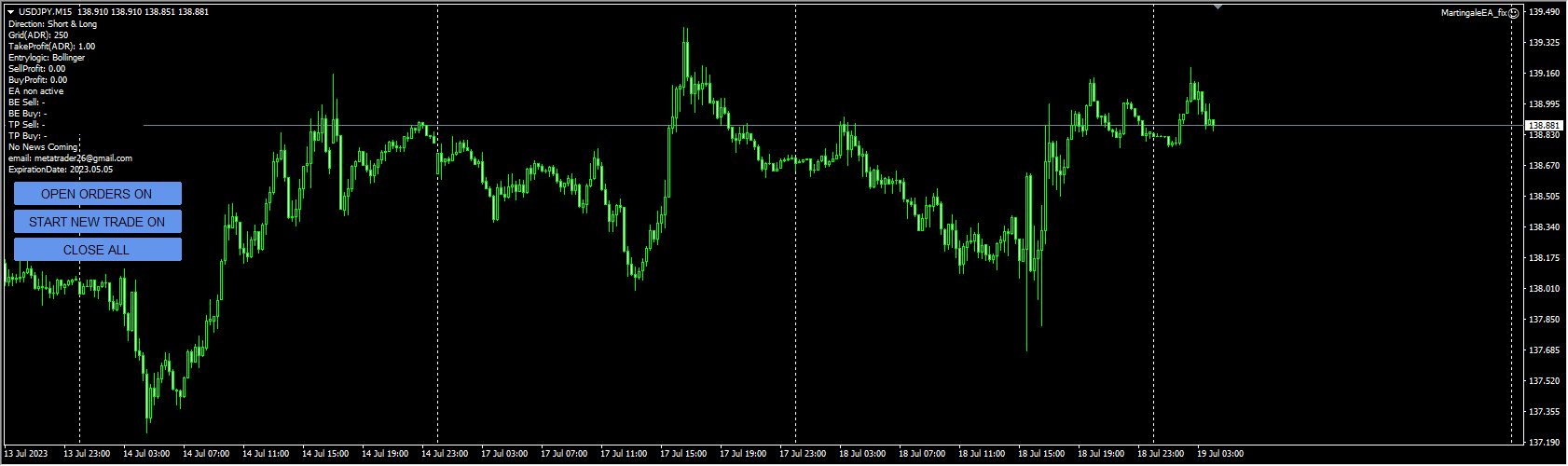Click the 'TakeProfit(ADR): 1.00' label
Screen dimensions: 1568x466
[x=51, y=47]
